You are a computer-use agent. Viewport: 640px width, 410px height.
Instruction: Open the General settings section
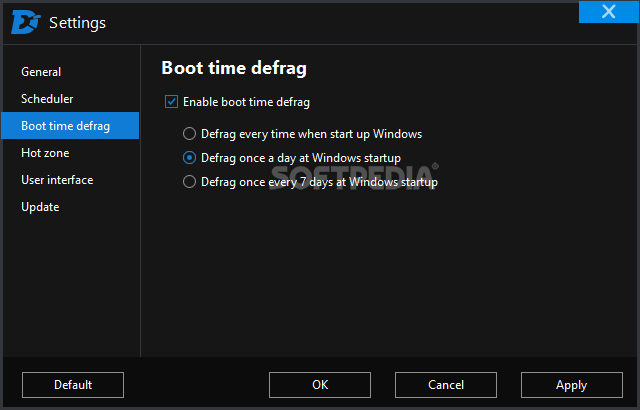click(70, 72)
